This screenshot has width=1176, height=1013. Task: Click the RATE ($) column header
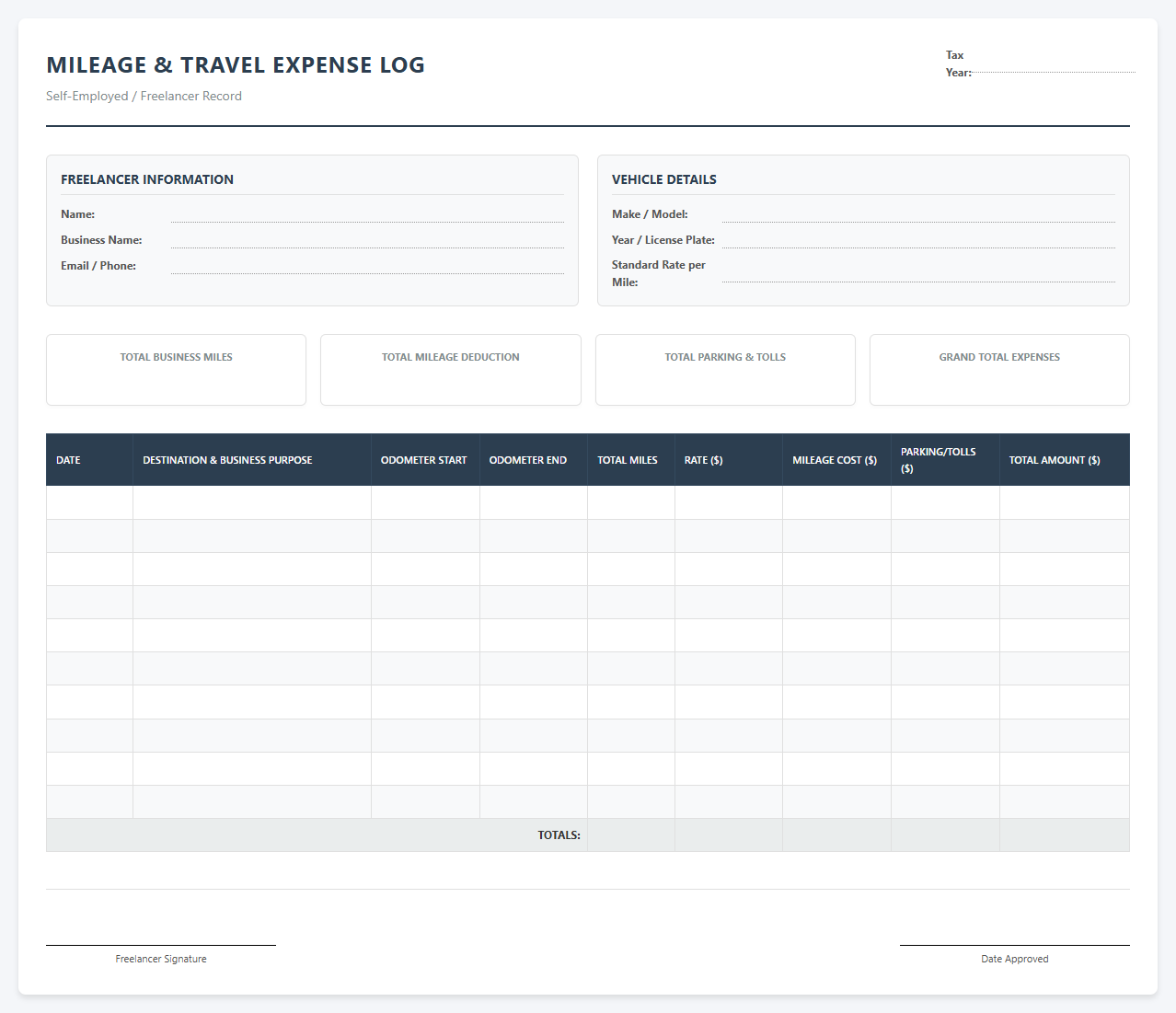point(729,460)
